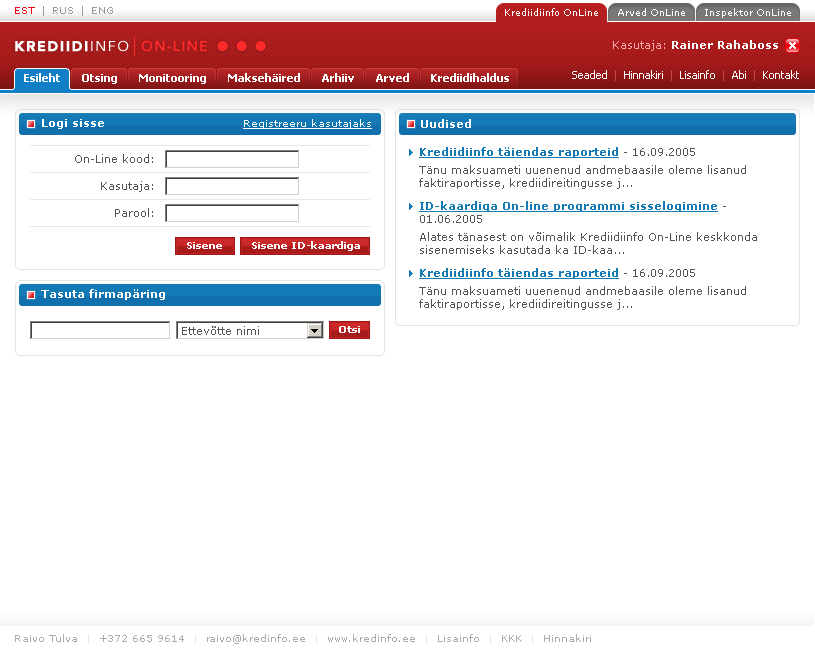Switch language to RUS

tap(63, 11)
